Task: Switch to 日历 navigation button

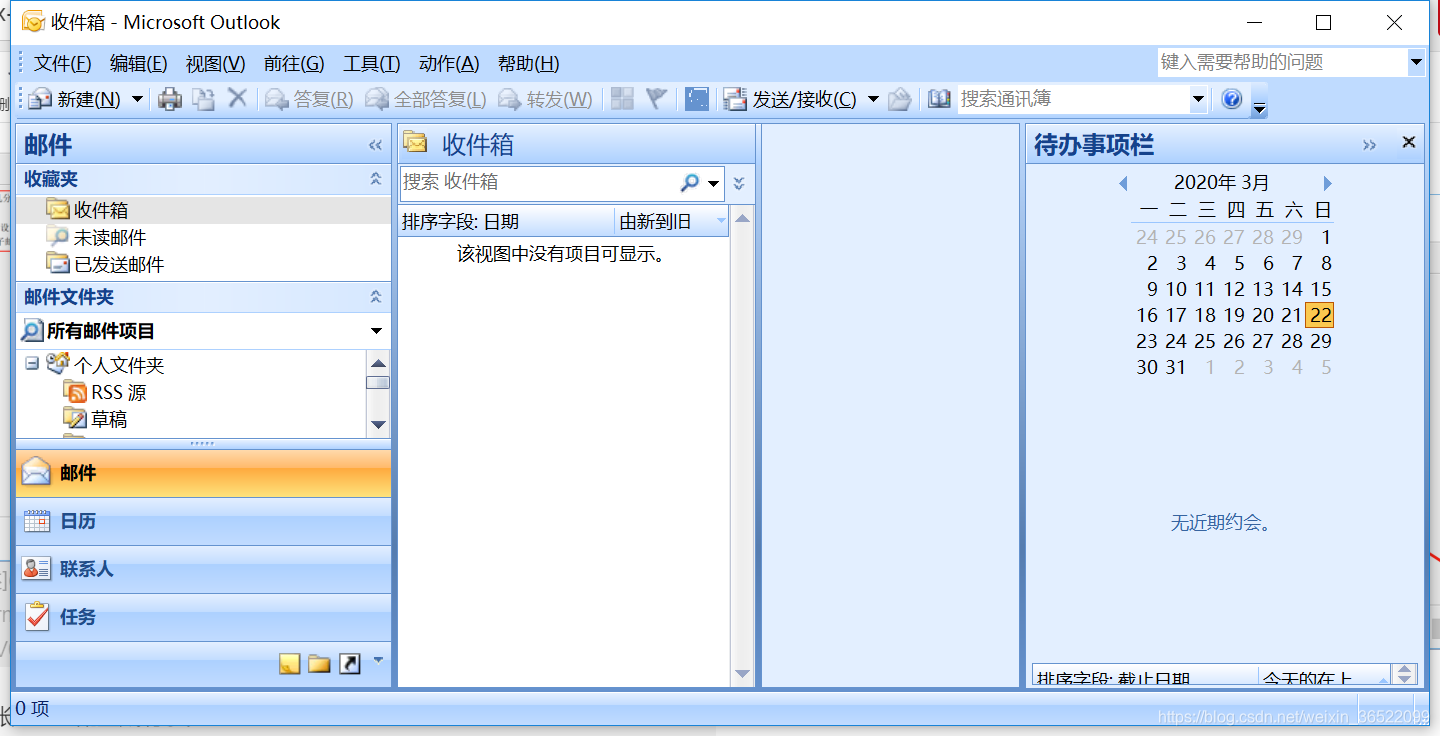Action: [x=203, y=521]
